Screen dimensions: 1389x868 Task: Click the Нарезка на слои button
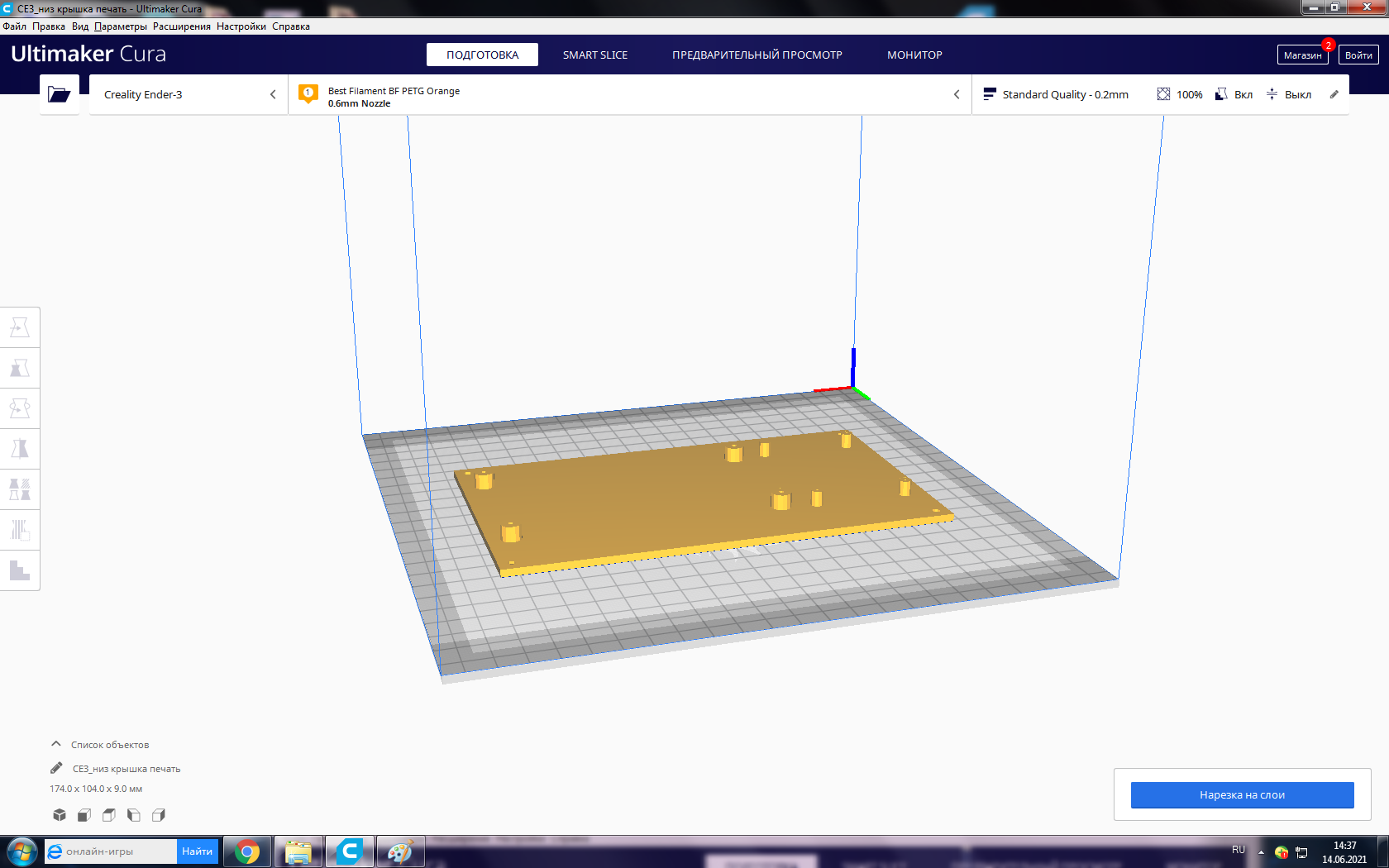coord(1242,794)
